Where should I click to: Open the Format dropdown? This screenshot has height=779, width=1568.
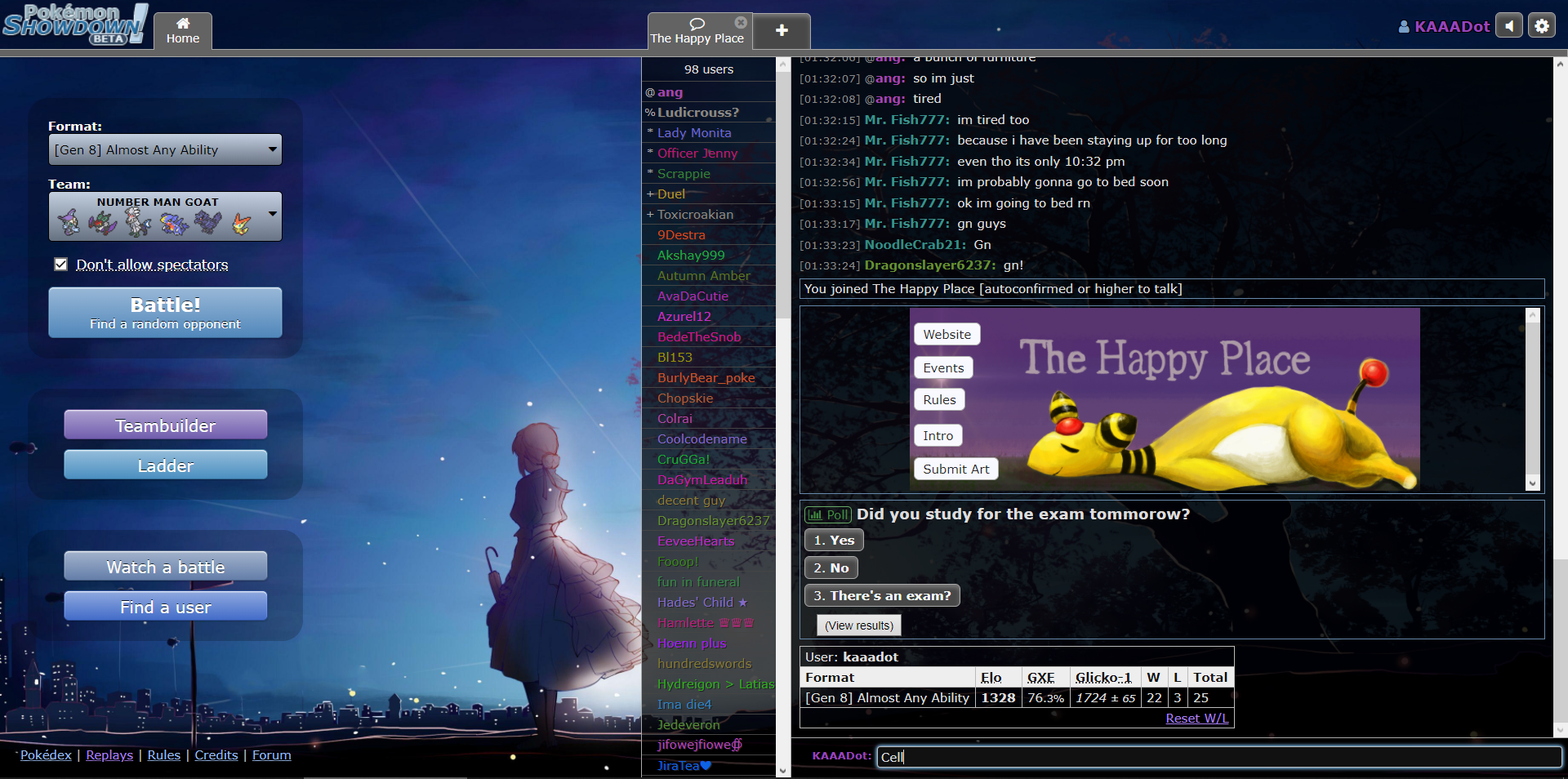click(x=165, y=150)
